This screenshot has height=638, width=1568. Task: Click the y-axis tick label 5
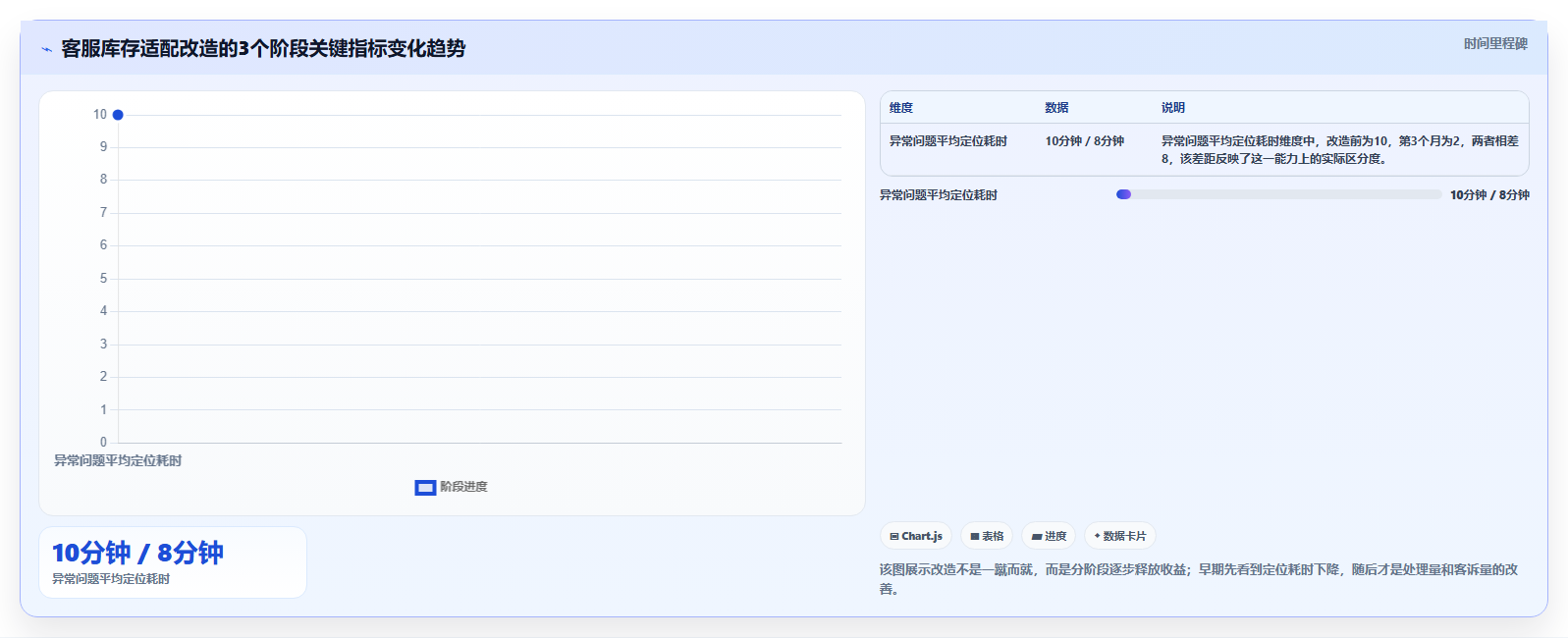(x=103, y=279)
